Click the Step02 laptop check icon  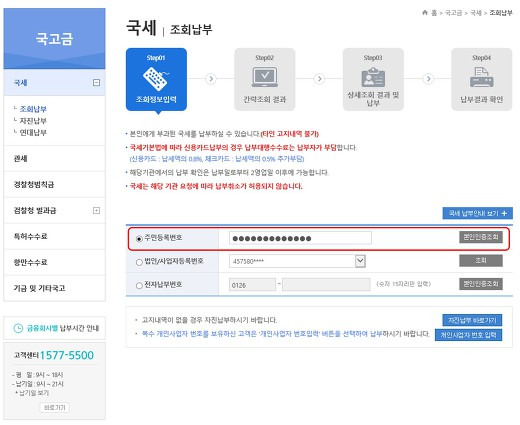coord(265,77)
